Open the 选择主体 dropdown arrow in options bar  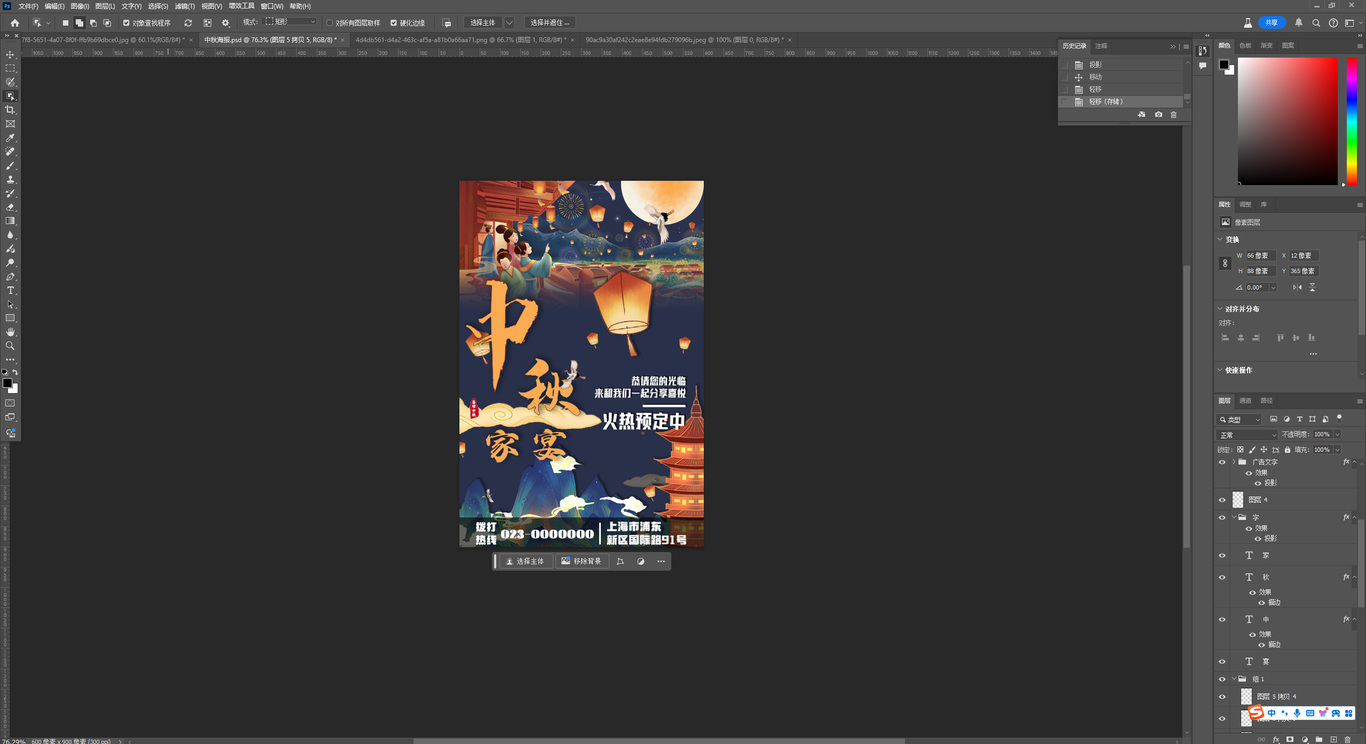[x=509, y=22]
